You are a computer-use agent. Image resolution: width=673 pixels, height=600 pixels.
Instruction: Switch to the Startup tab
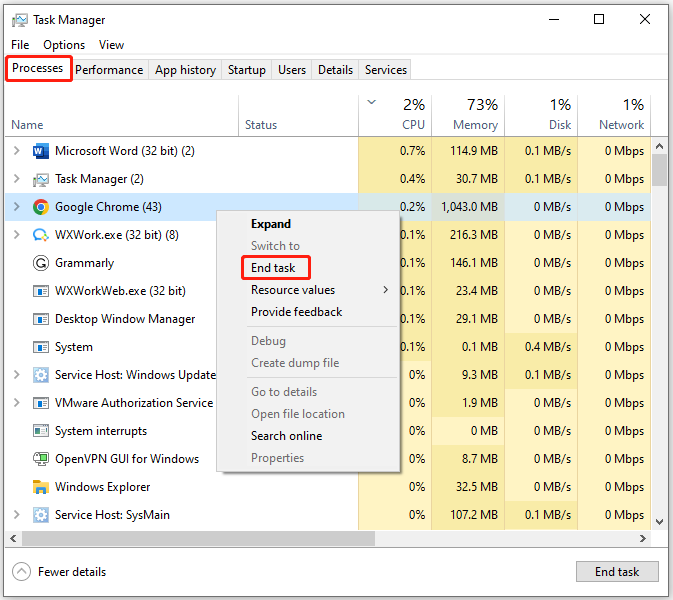247,70
